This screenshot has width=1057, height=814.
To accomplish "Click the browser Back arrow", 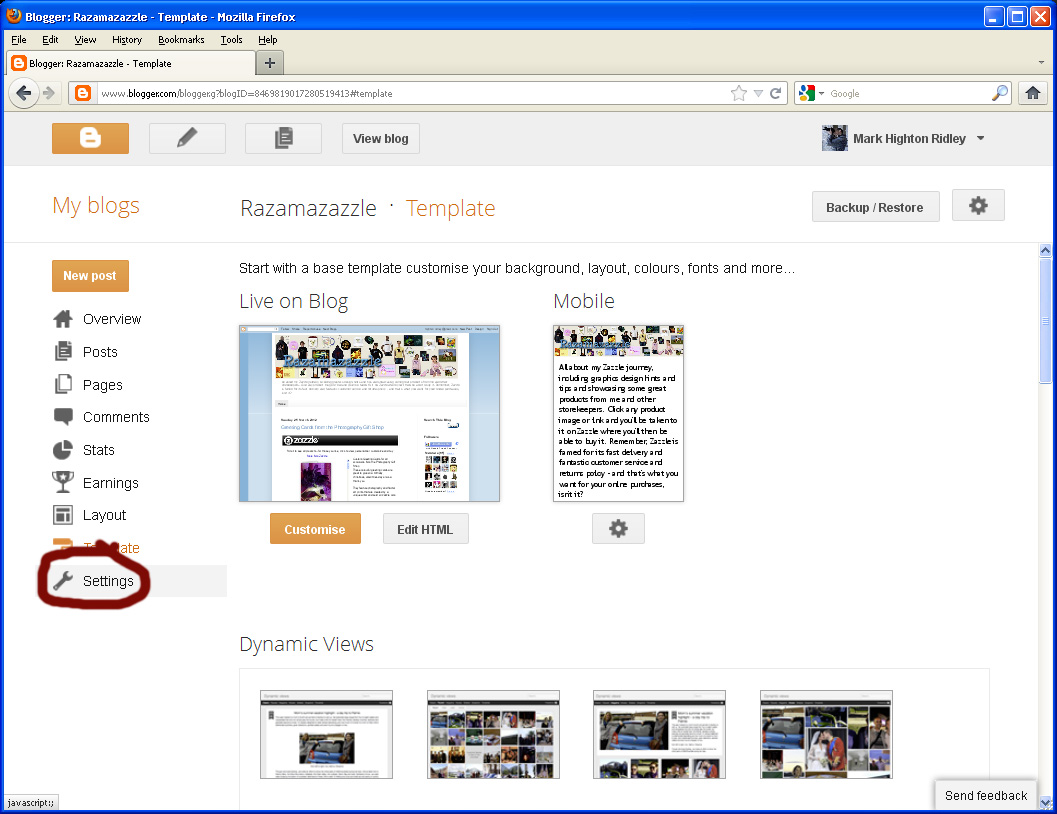I will [x=24, y=93].
